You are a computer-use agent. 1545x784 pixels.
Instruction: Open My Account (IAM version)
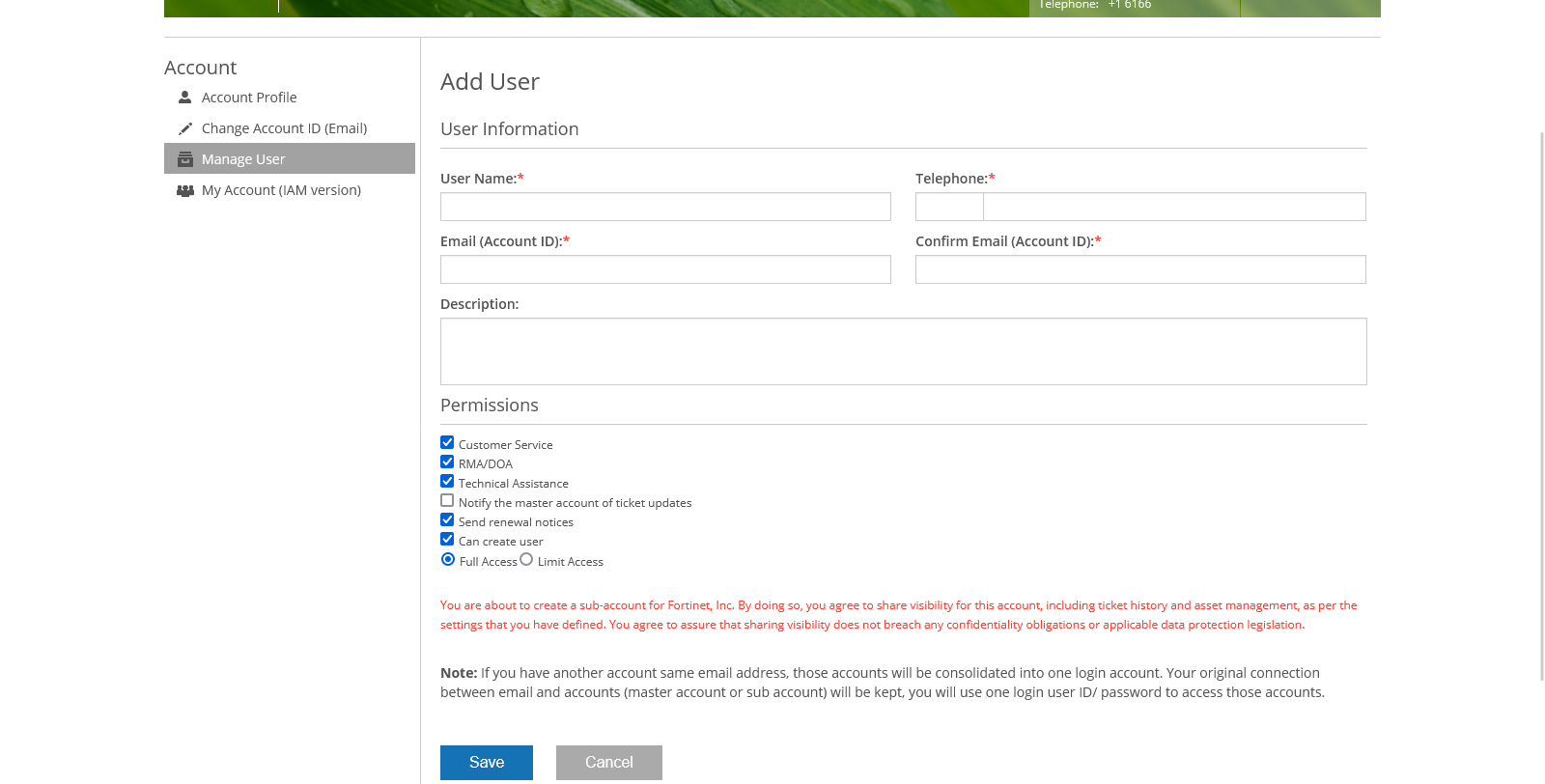pyautogui.click(x=281, y=190)
